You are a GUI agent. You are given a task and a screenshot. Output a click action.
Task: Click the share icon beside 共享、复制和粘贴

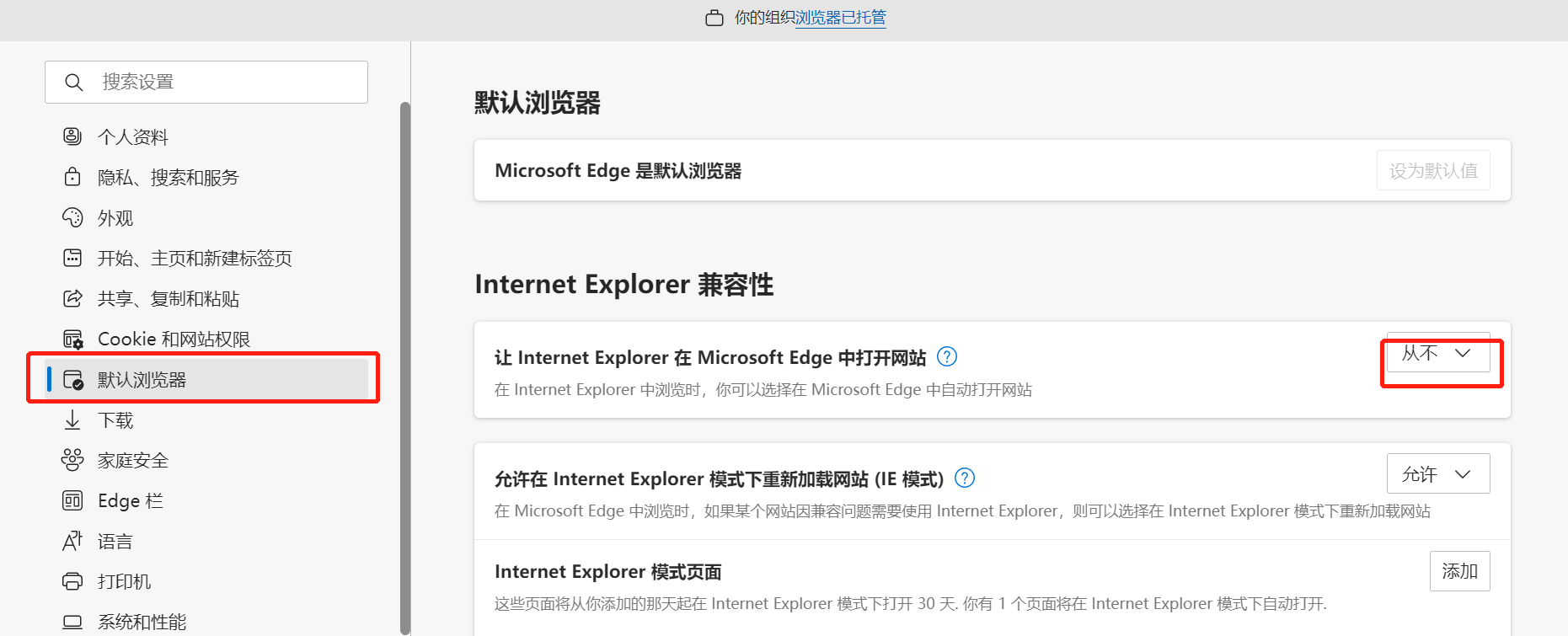point(72,298)
